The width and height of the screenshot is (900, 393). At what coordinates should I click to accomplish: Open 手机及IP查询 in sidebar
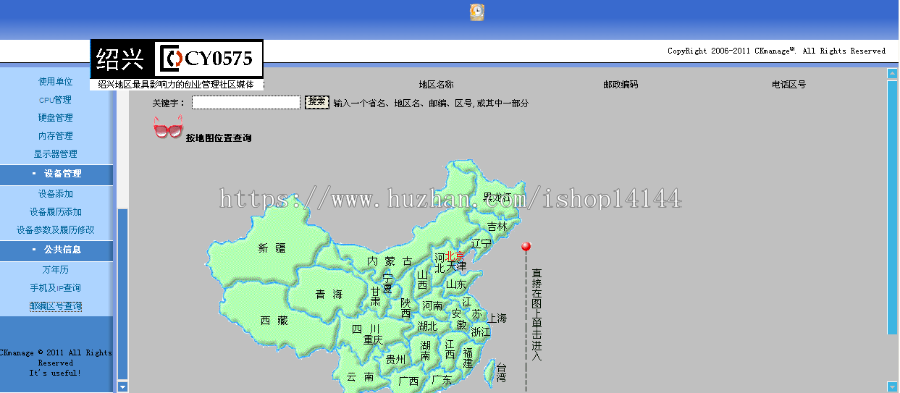coord(55,288)
